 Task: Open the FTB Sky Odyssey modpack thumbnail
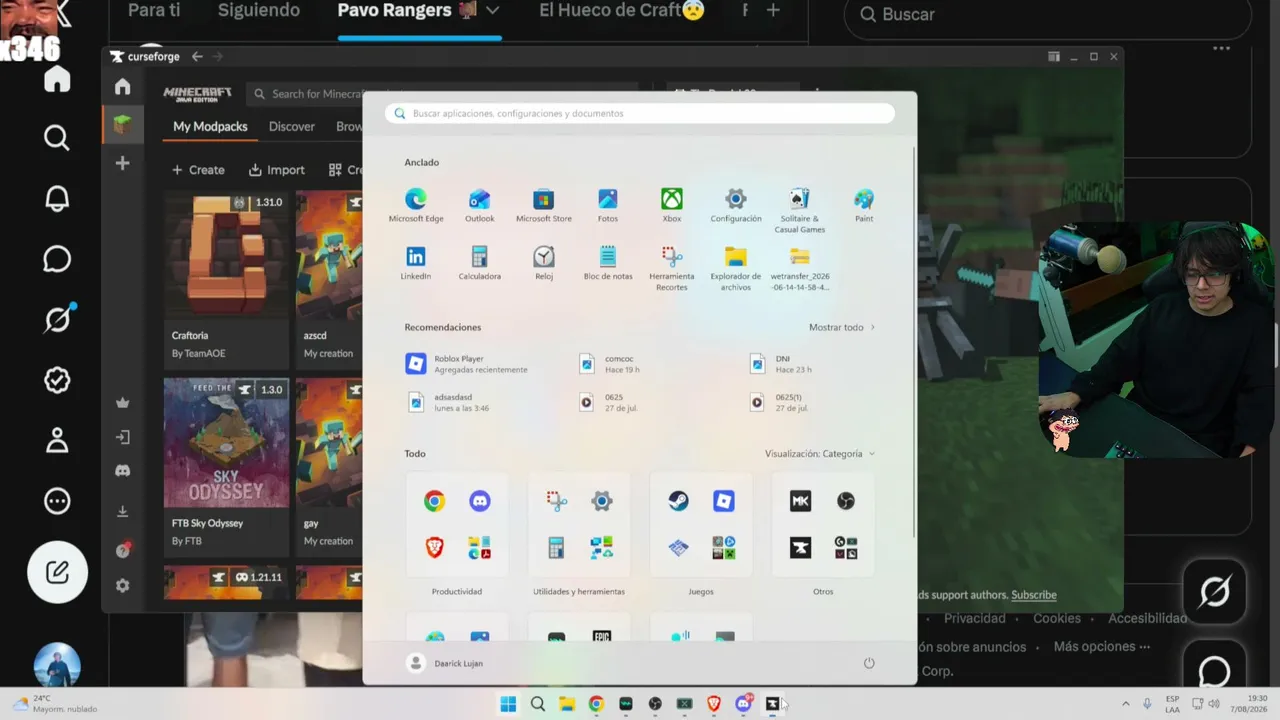point(226,442)
